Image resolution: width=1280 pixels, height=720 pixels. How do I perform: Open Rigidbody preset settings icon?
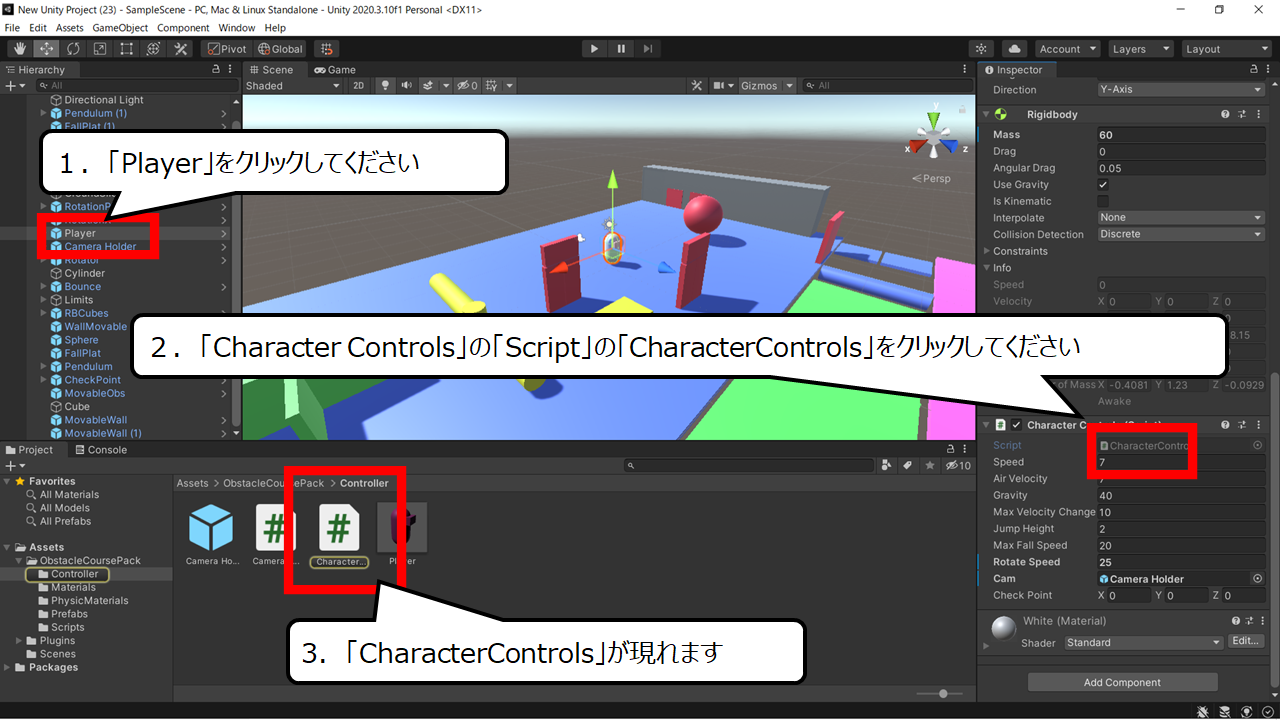point(1241,114)
